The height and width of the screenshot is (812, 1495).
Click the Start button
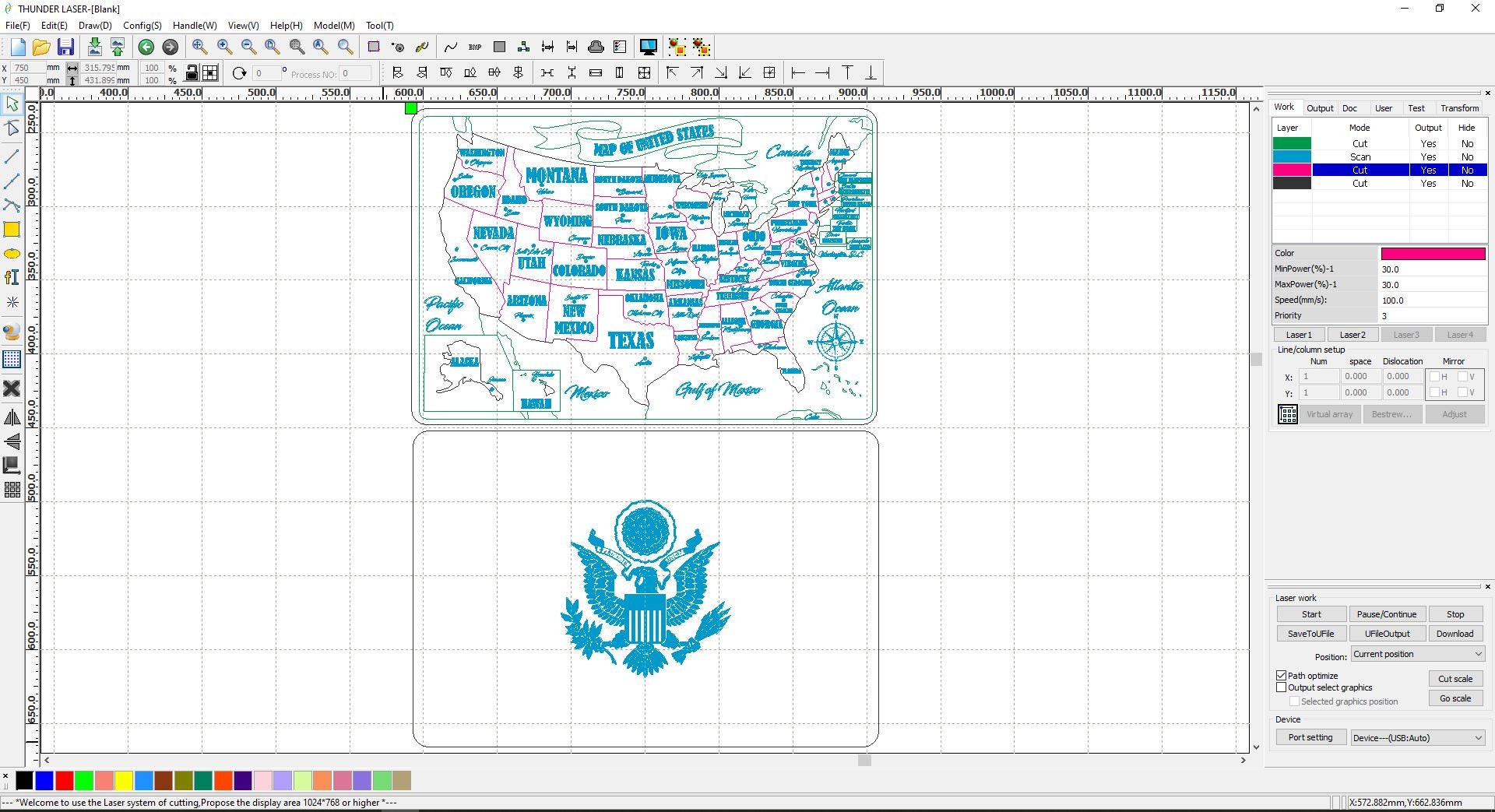1311,614
